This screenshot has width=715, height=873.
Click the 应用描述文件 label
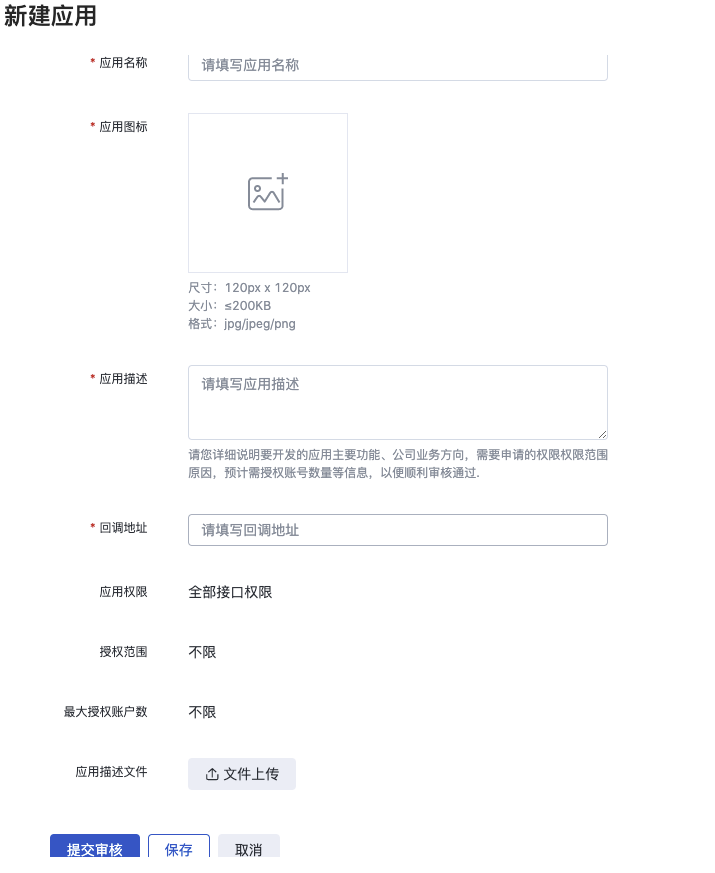tap(111, 772)
